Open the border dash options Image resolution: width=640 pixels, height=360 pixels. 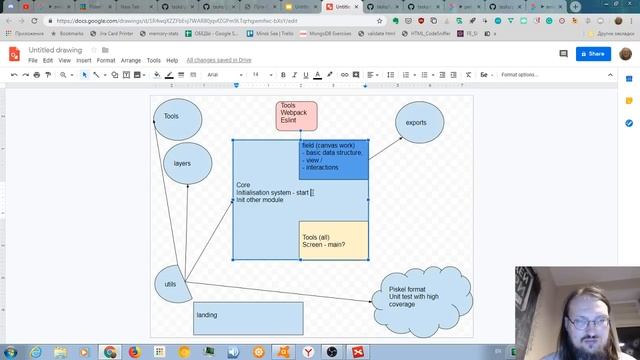point(193,75)
